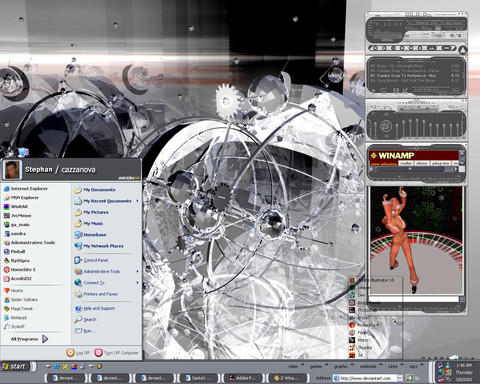Select the radio tab in Winamp browser
Image resolution: width=480 pixels, height=384 pixels.
tap(406, 163)
